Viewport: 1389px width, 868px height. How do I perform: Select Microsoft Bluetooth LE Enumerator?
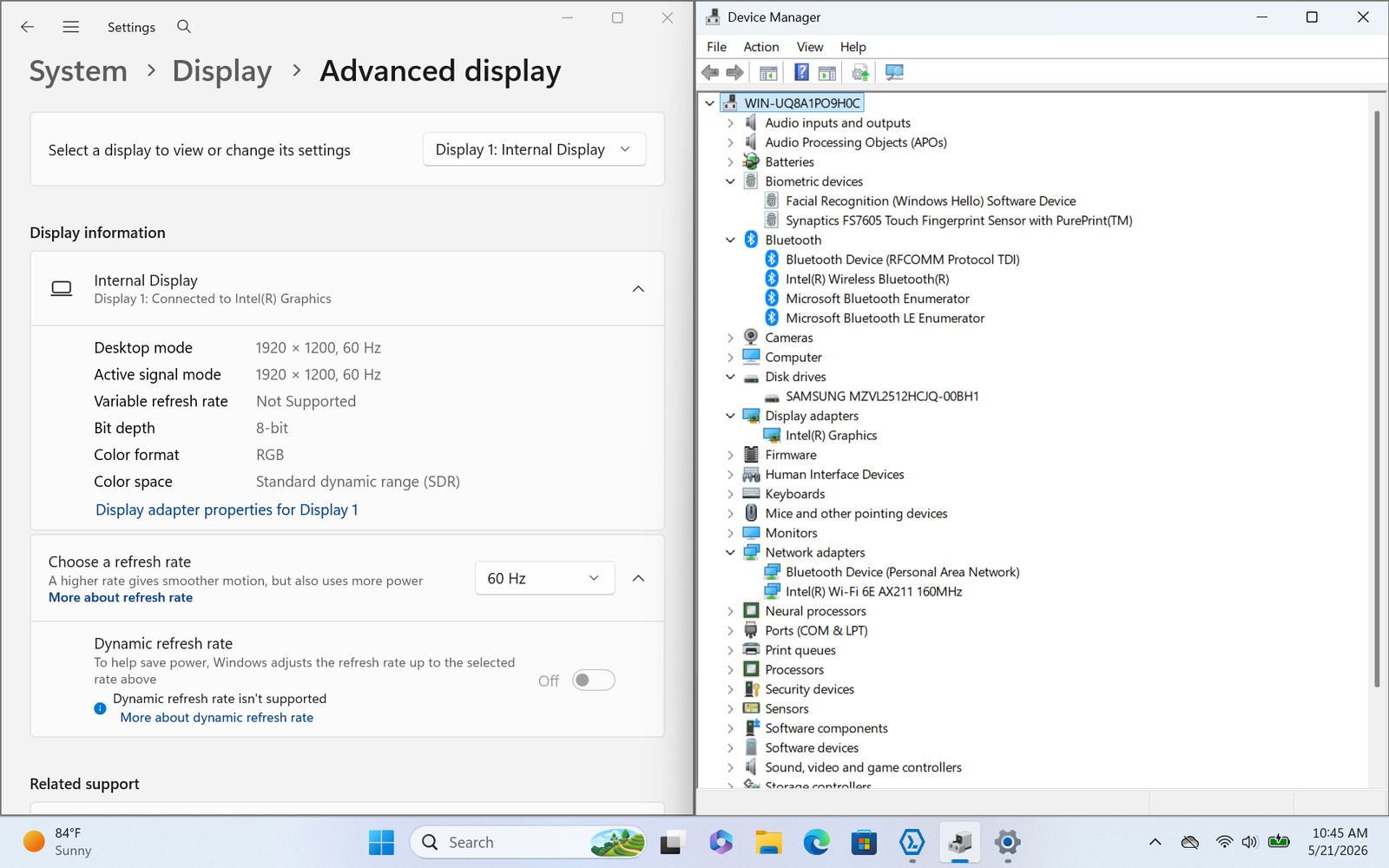click(885, 319)
